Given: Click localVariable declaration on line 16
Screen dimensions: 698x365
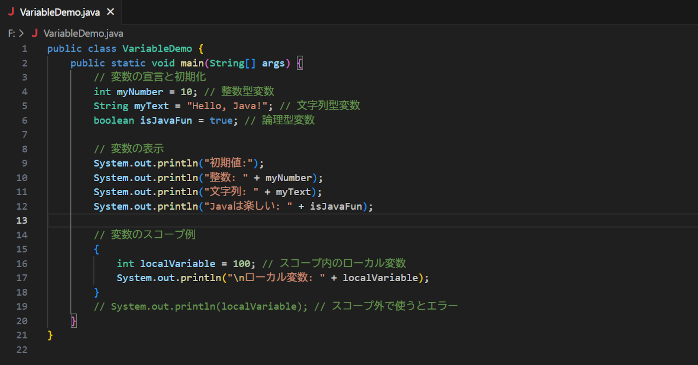Looking at the screenshot, I should [178, 264].
